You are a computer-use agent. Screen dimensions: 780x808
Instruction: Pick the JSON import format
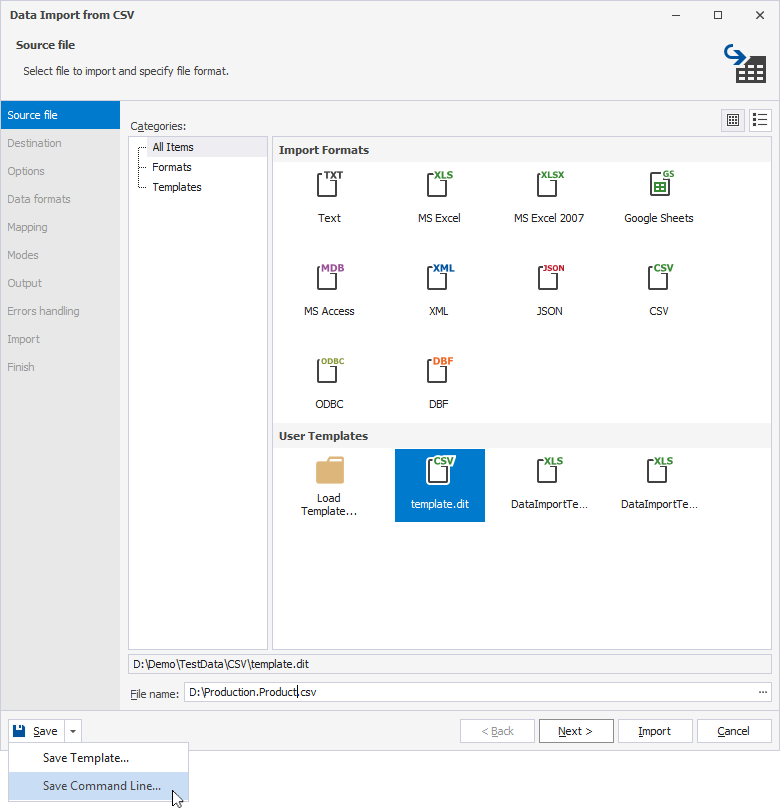pyautogui.click(x=549, y=277)
